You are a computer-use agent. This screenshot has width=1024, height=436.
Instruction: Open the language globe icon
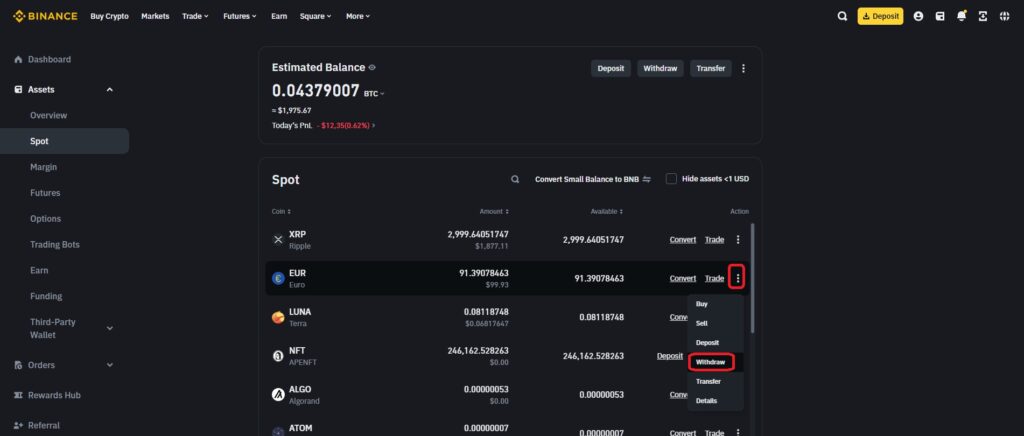[x=1004, y=16]
